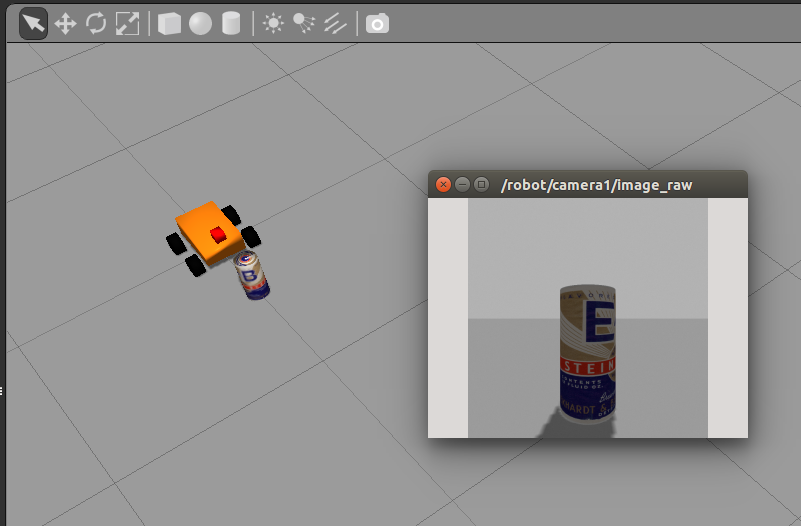Take a screenshot with camera icon
Screen dimensions: 801x526
pyautogui.click(x=378, y=24)
